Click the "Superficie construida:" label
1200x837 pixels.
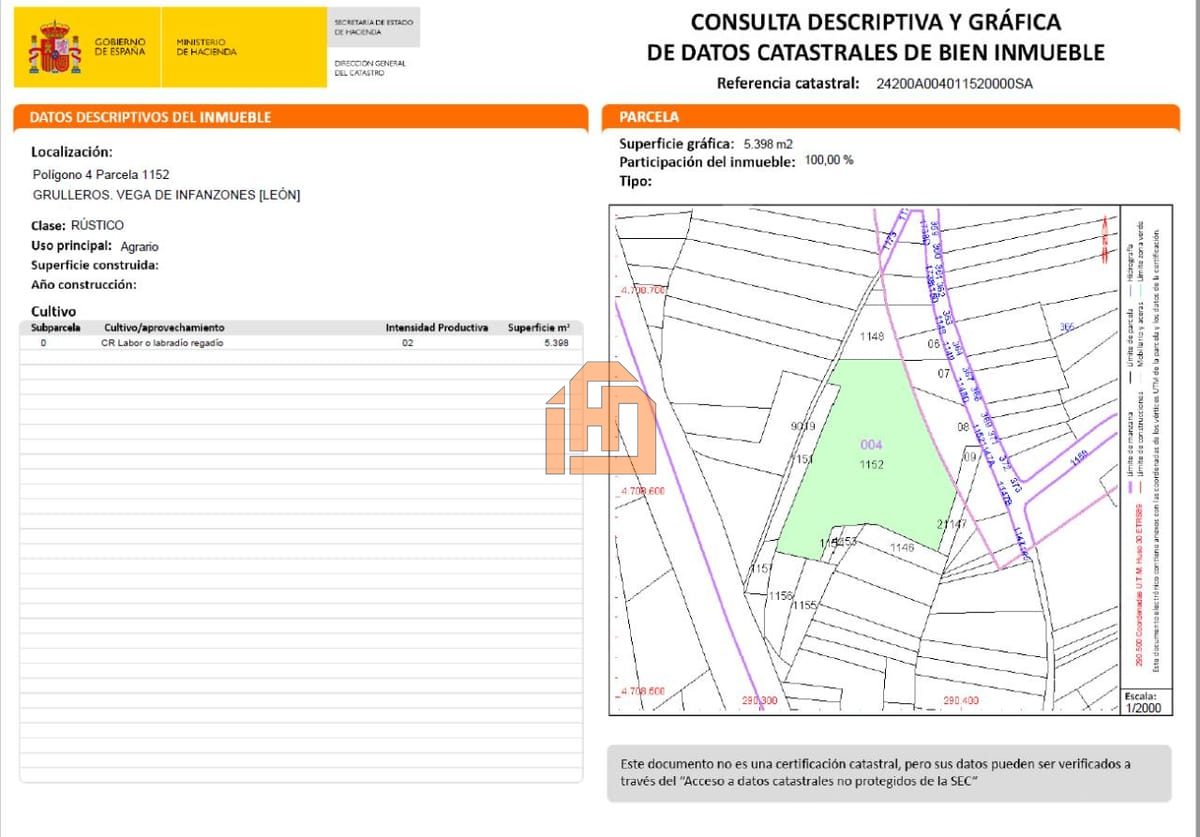click(95, 265)
